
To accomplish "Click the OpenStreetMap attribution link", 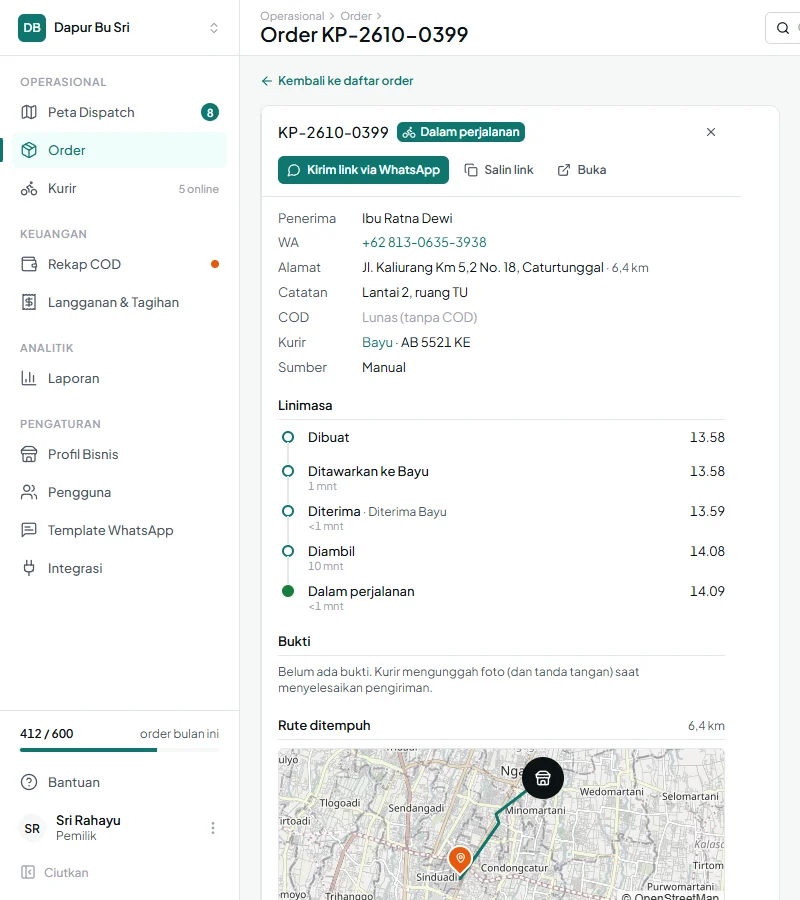I will (676, 896).
